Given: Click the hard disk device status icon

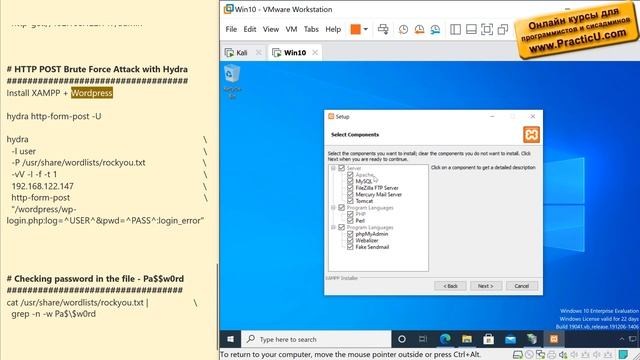Looking at the screenshot, I should click(518, 355).
